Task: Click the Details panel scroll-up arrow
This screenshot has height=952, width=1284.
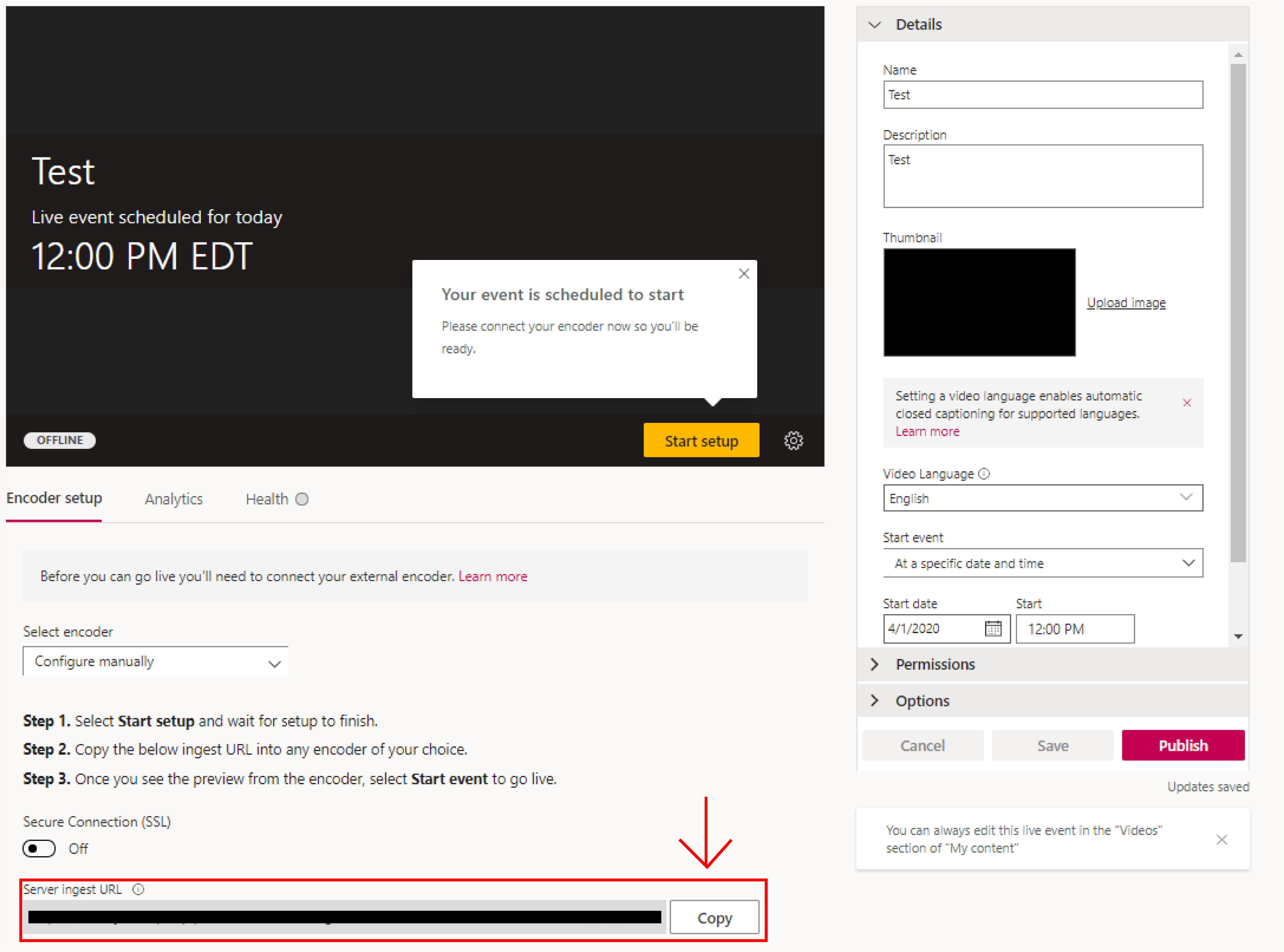Action: coord(1238,55)
